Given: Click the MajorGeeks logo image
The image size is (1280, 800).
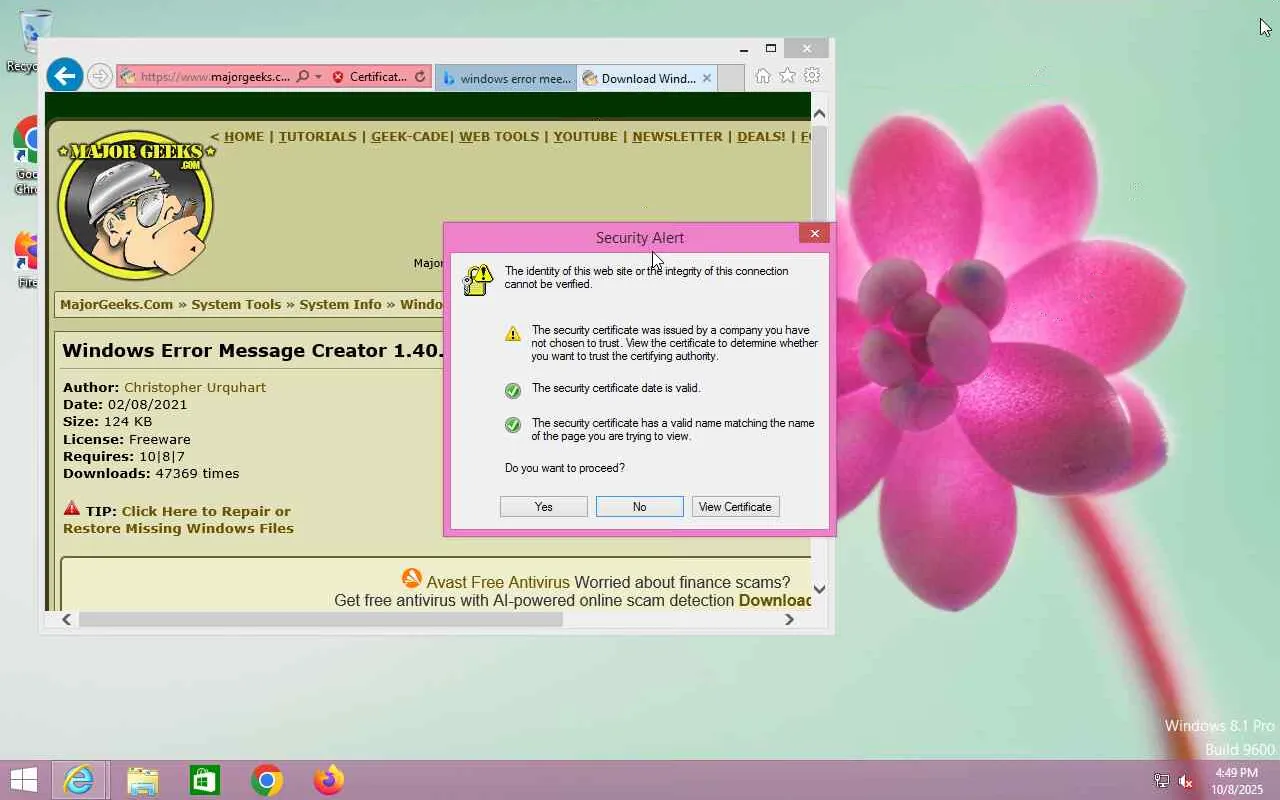Looking at the screenshot, I should [135, 205].
